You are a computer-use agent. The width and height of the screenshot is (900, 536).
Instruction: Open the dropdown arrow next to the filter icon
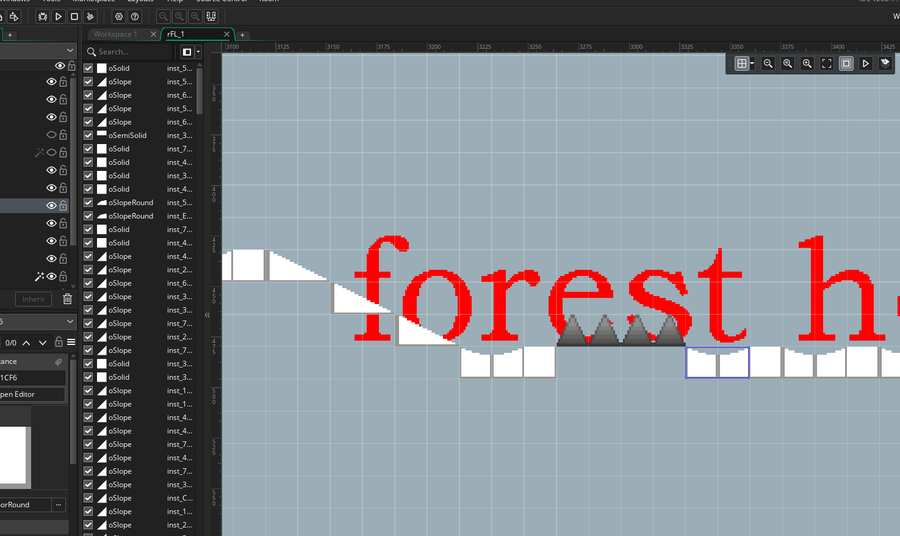198,52
